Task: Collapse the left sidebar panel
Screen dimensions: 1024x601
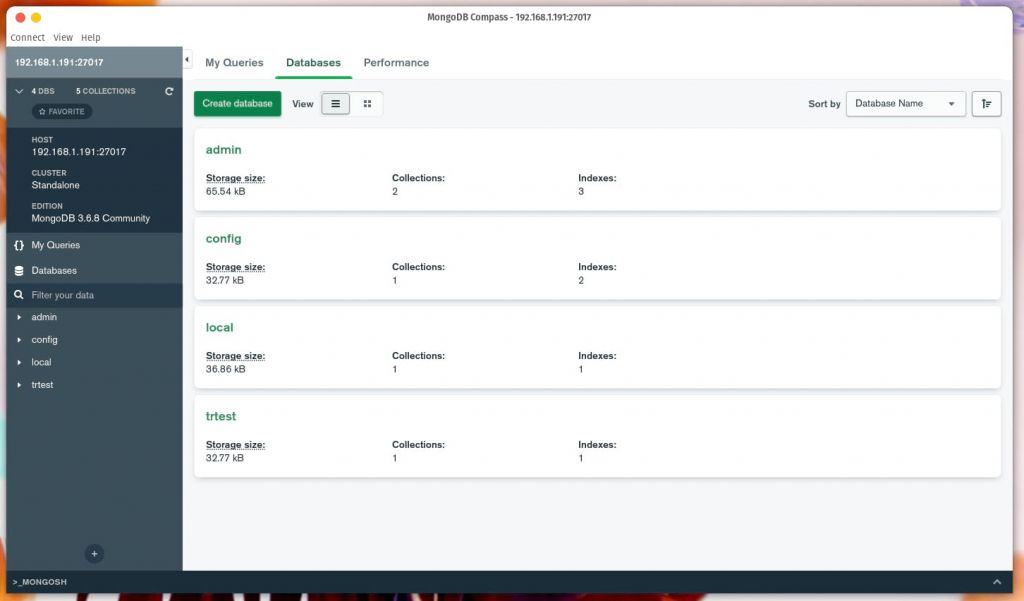Action: [185, 58]
